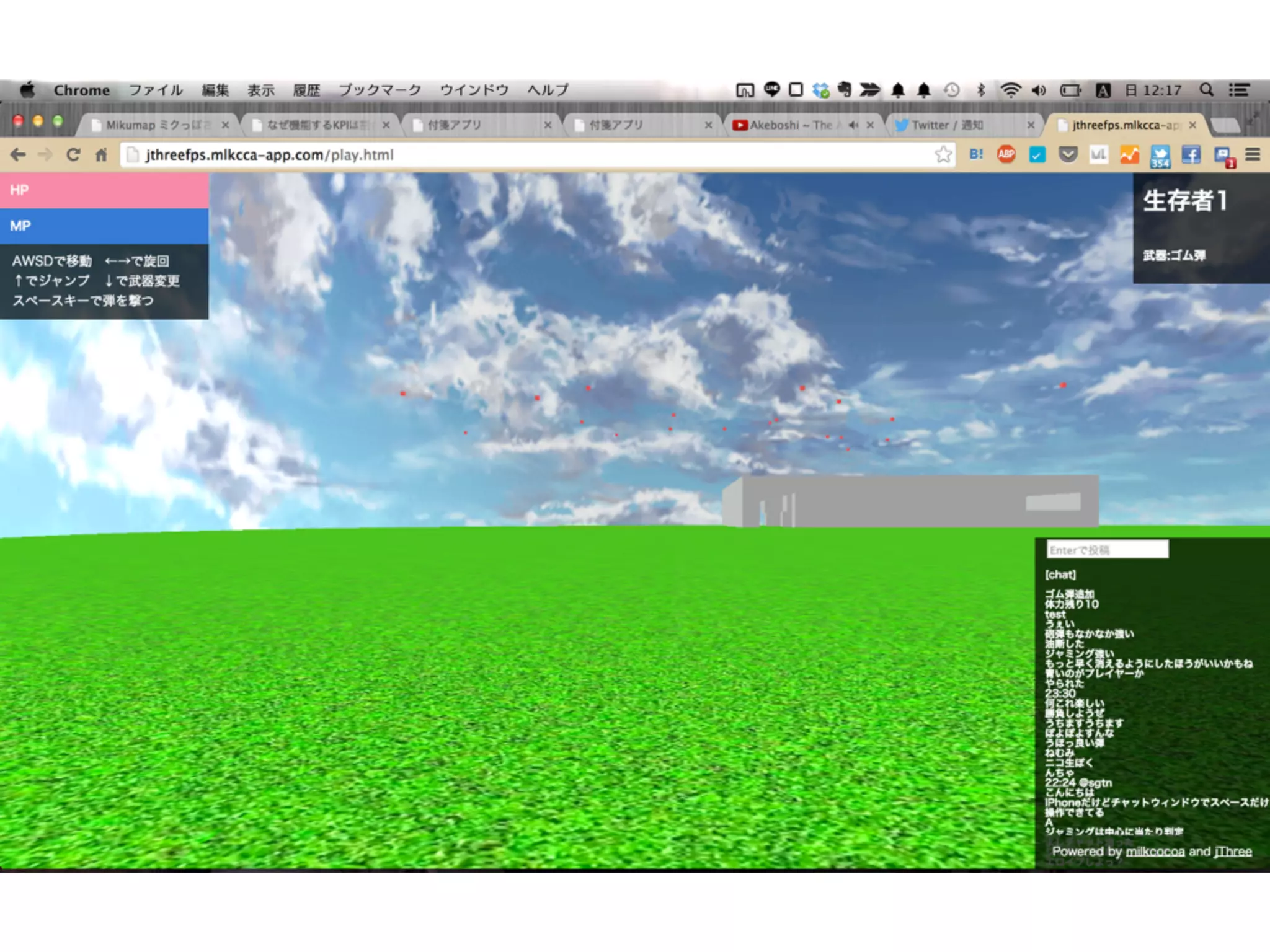Viewport: 1270px width, 952px height.
Task: Follow the milkcocoa link
Action: pos(1155,852)
